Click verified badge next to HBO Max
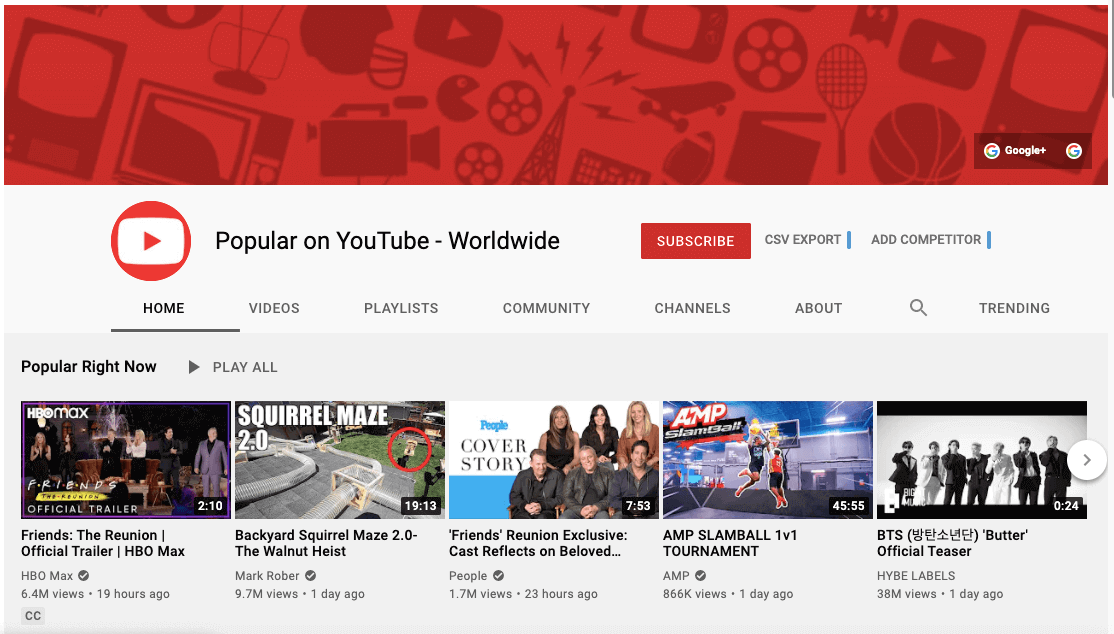Viewport: 1114px width, 634px height. tap(84, 576)
